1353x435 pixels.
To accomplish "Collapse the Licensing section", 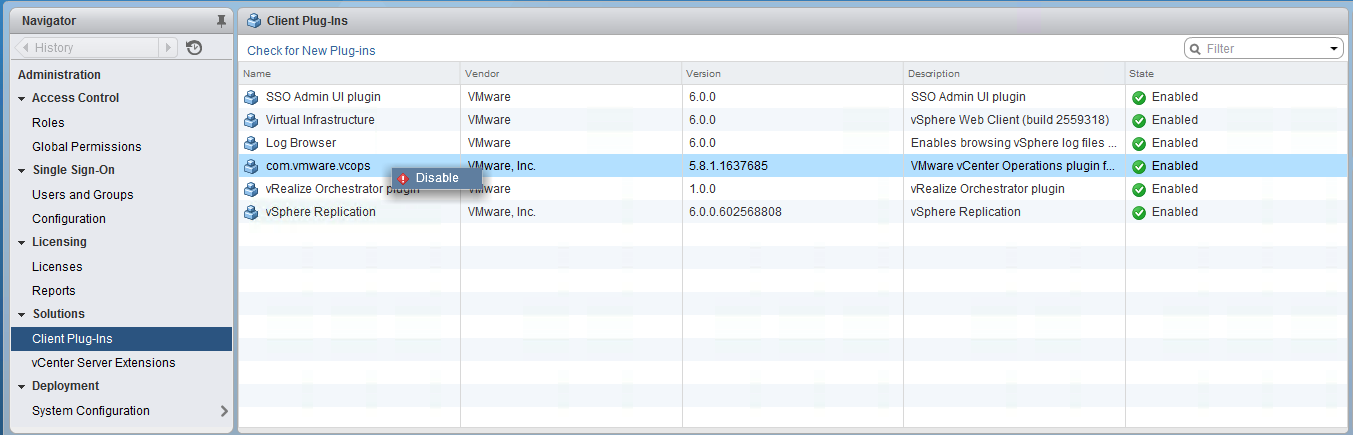I will 22,242.
